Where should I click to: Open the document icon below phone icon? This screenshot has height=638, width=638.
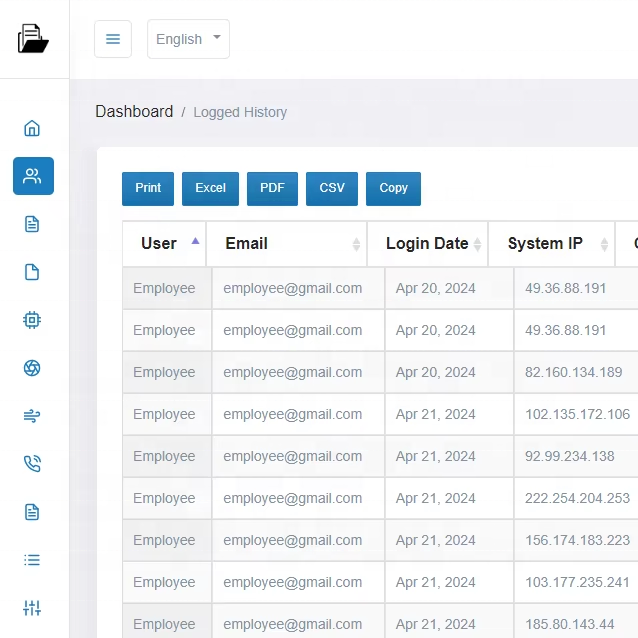click(32, 512)
